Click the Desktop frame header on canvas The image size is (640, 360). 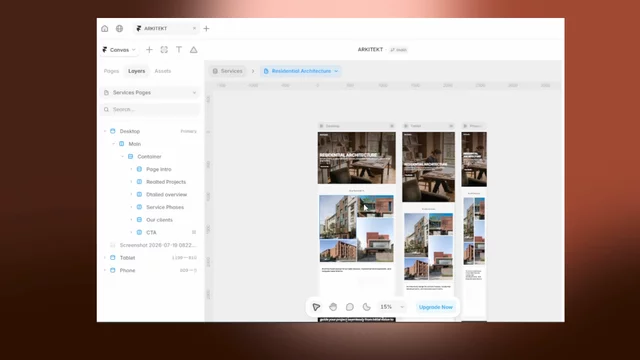click(356, 126)
